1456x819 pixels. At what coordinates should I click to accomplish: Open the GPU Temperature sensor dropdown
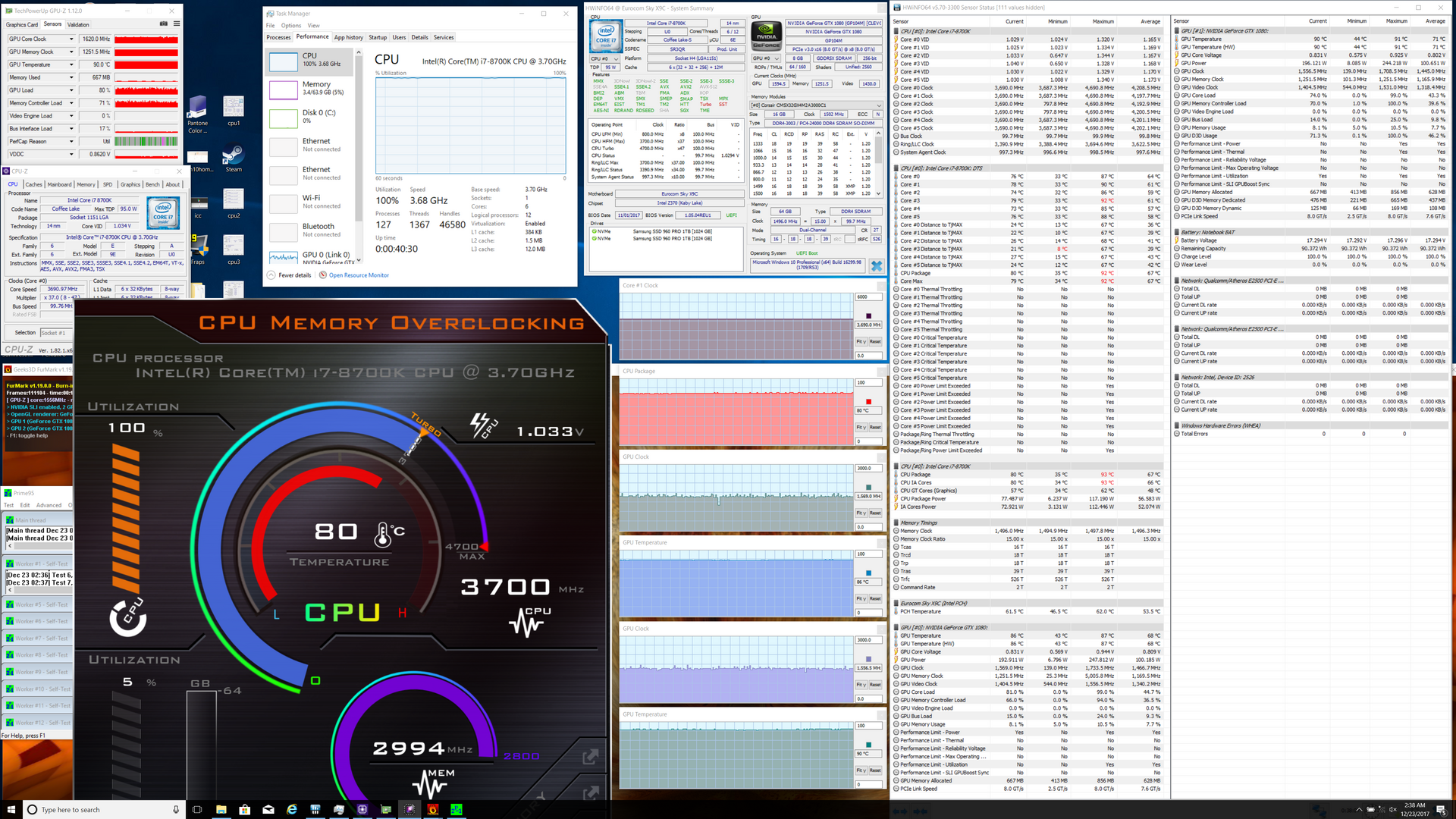(x=71, y=64)
